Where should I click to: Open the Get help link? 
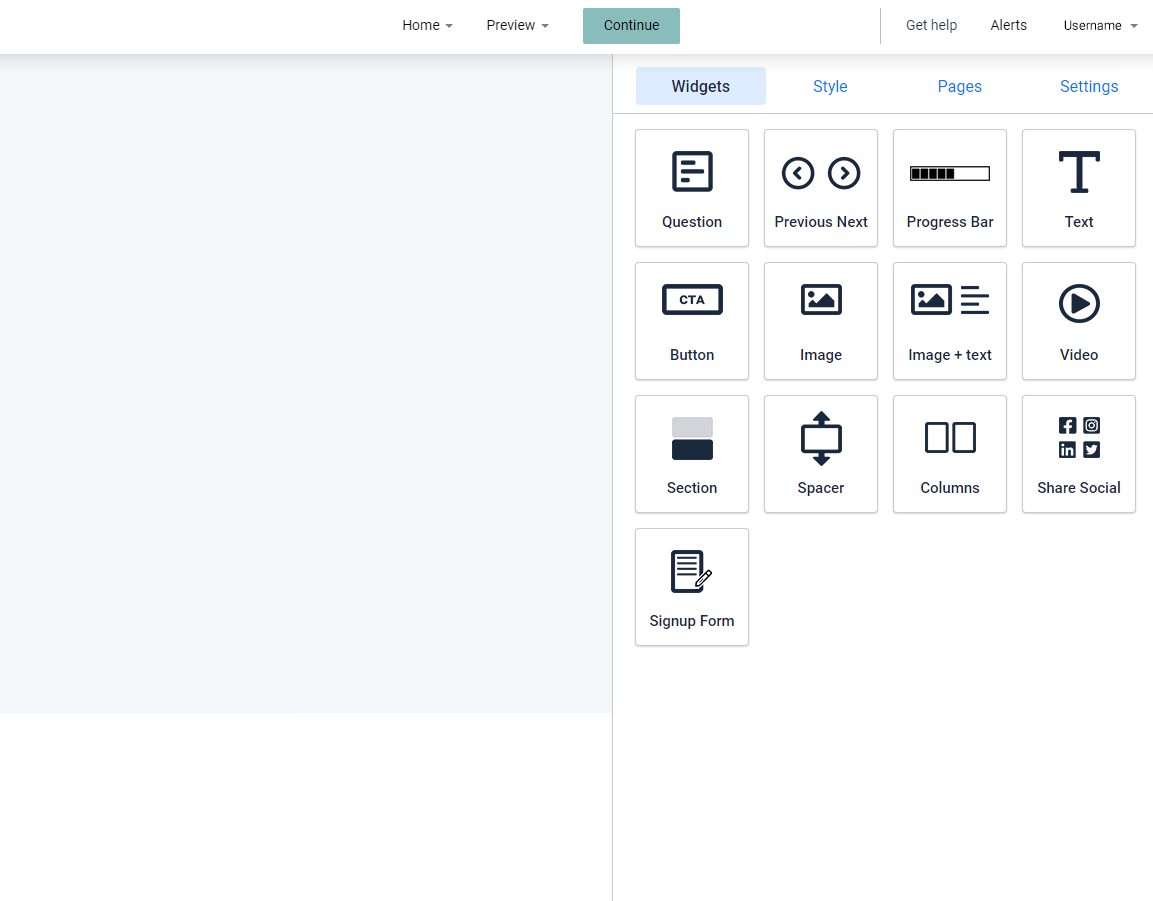click(x=931, y=25)
